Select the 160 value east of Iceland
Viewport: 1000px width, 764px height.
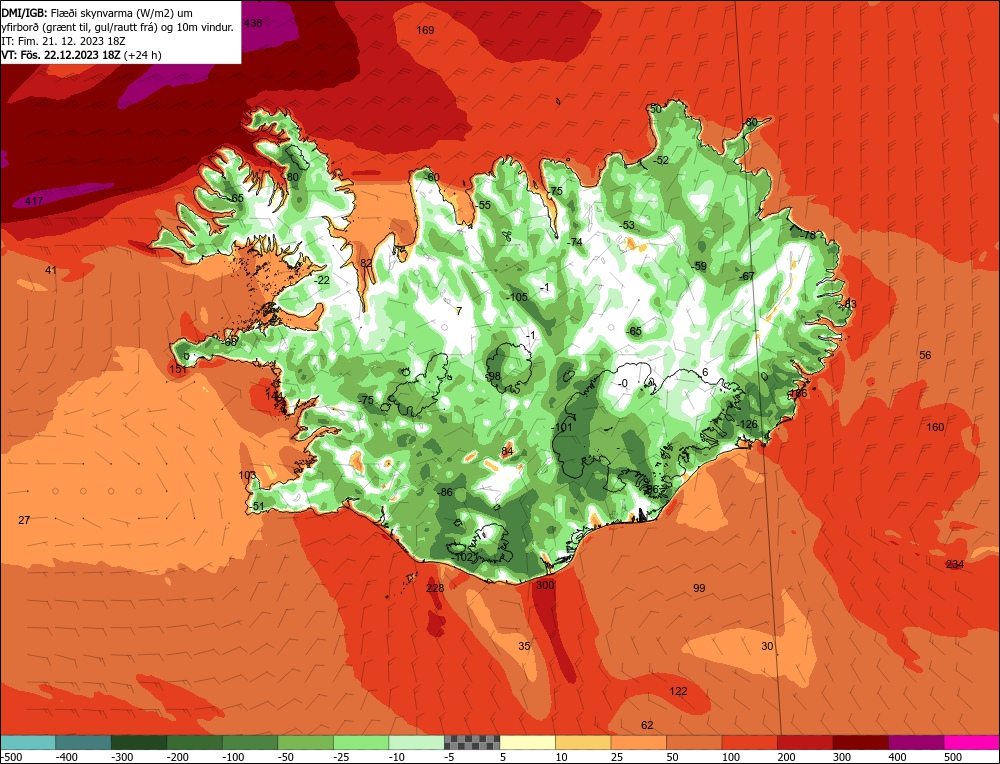click(935, 427)
